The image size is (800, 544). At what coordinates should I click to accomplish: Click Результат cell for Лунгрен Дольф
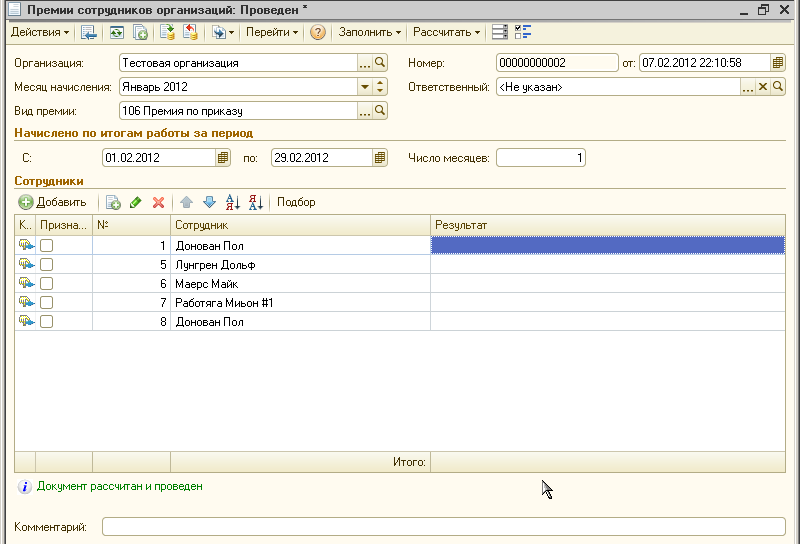(x=608, y=264)
